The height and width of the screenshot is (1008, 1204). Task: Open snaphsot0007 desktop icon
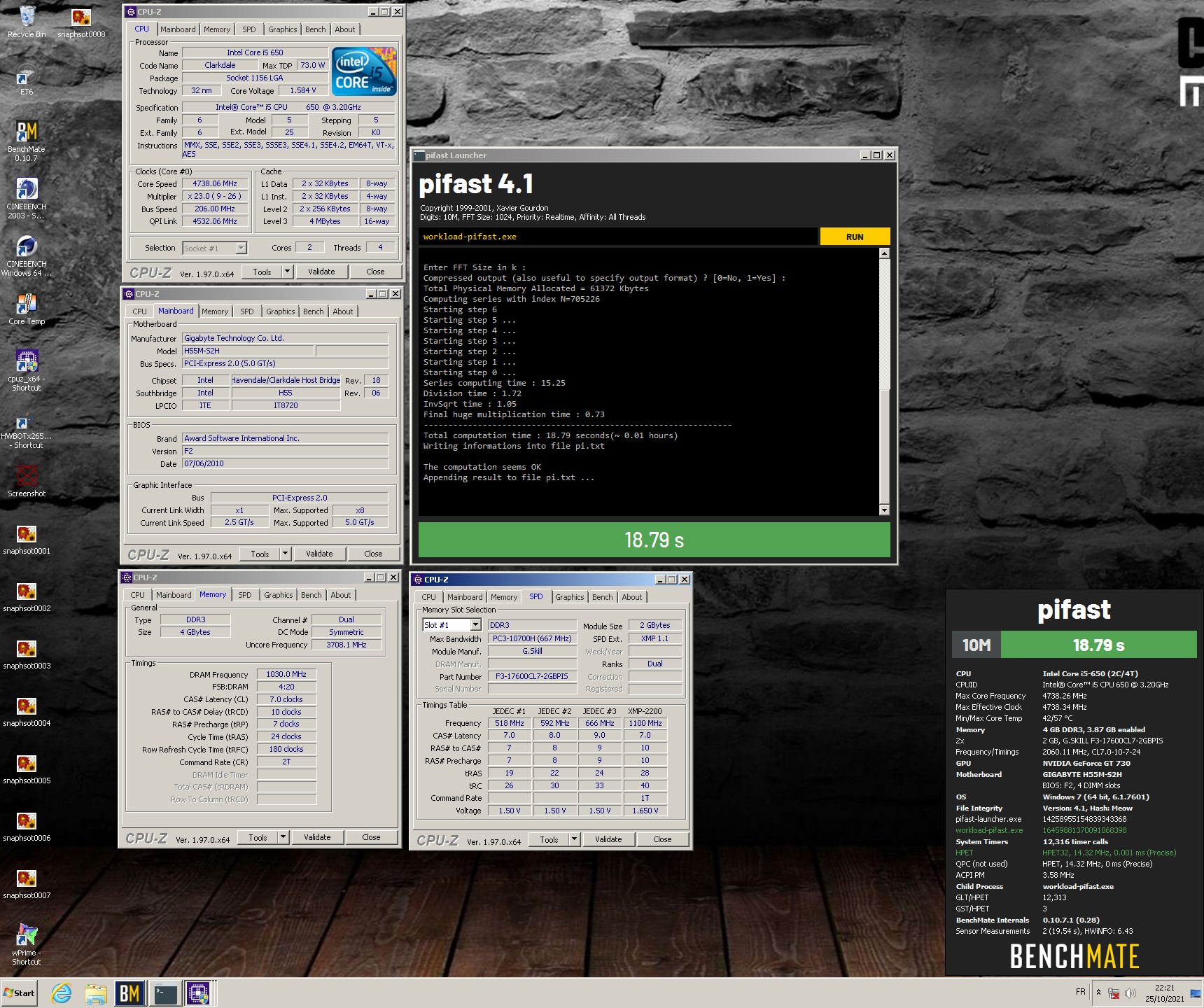(x=27, y=883)
